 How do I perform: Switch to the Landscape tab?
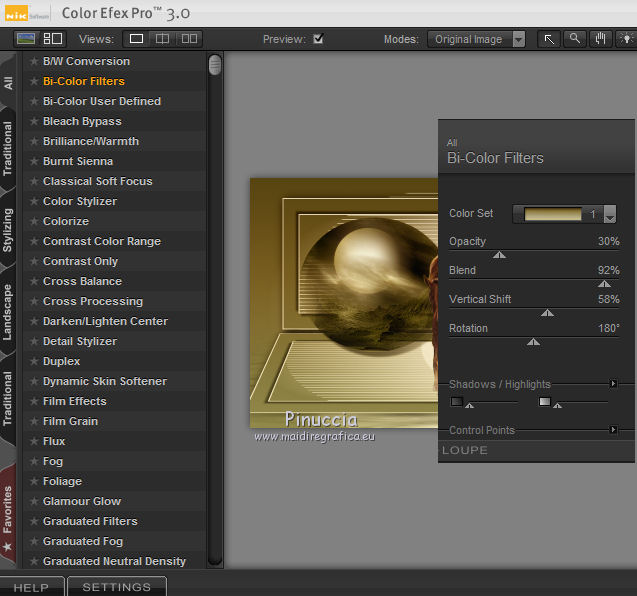coord(8,312)
